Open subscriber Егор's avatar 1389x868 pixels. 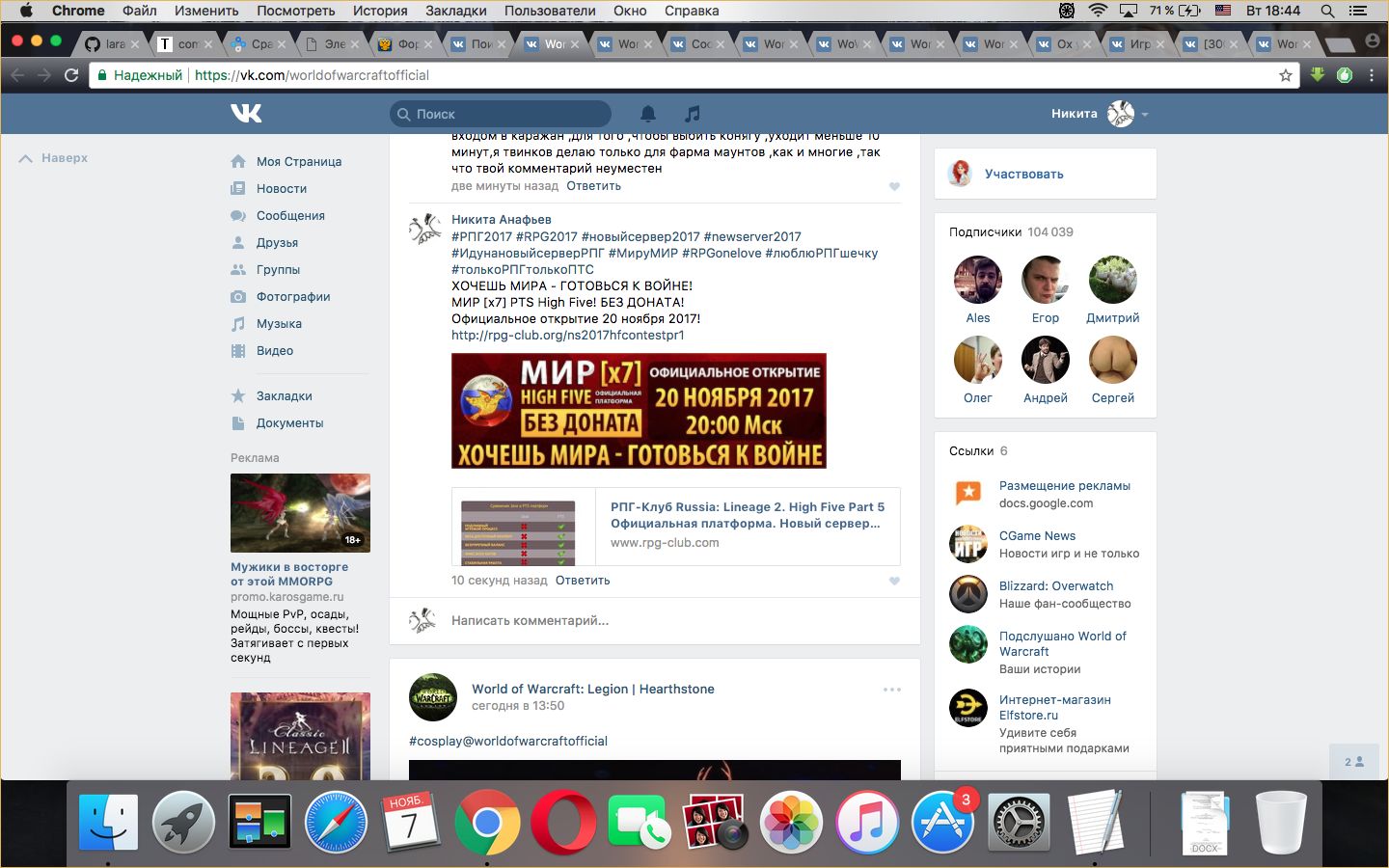click(x=1046, y=280)
